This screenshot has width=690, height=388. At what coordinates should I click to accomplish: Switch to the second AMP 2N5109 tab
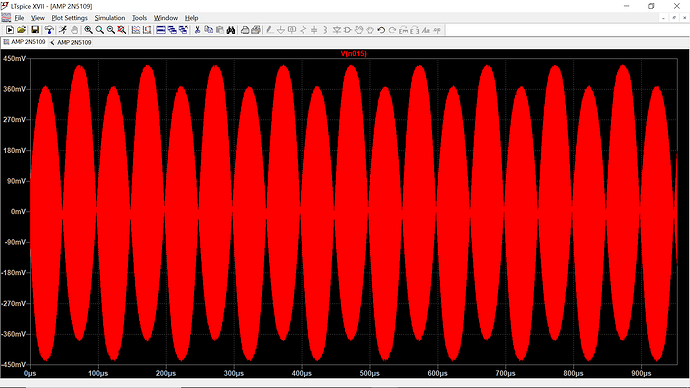[x=70, y=42]
